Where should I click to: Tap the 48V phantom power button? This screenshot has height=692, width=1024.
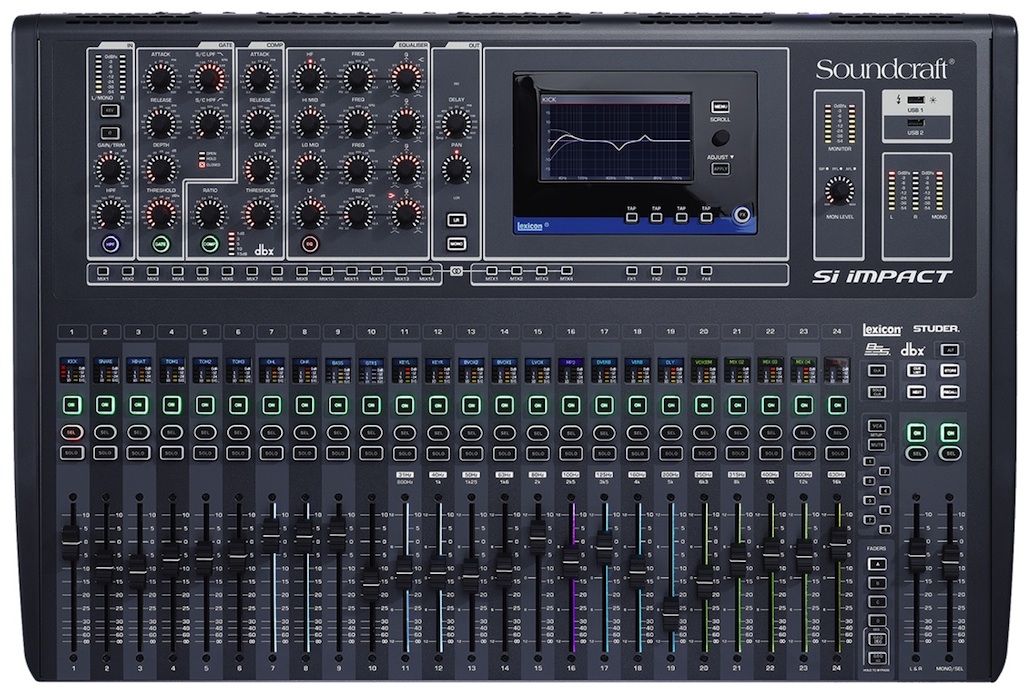pos(110,111)
